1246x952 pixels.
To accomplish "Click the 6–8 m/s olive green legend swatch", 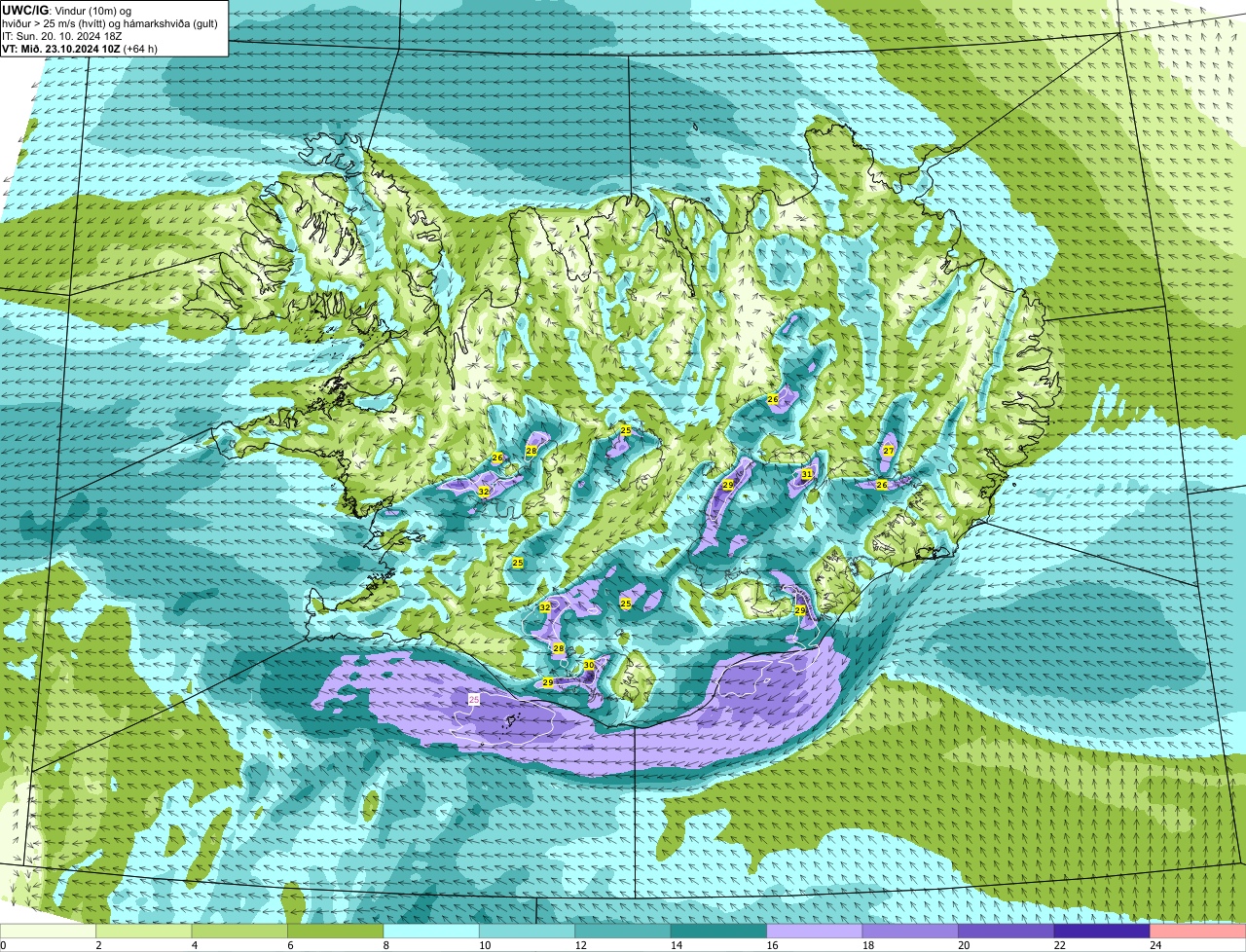I will pos(337,931).
